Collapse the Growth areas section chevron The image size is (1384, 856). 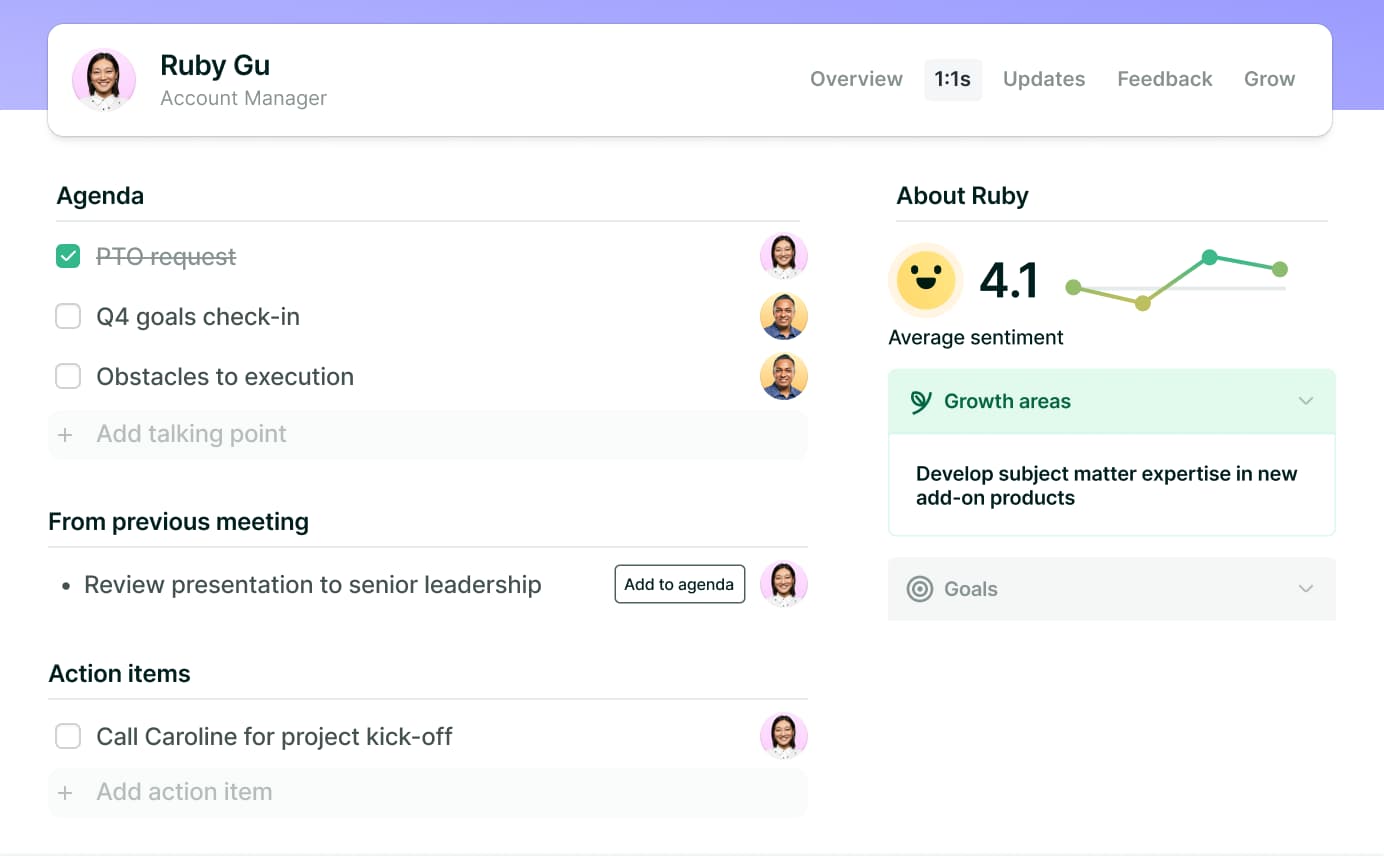click(1305, 402)
